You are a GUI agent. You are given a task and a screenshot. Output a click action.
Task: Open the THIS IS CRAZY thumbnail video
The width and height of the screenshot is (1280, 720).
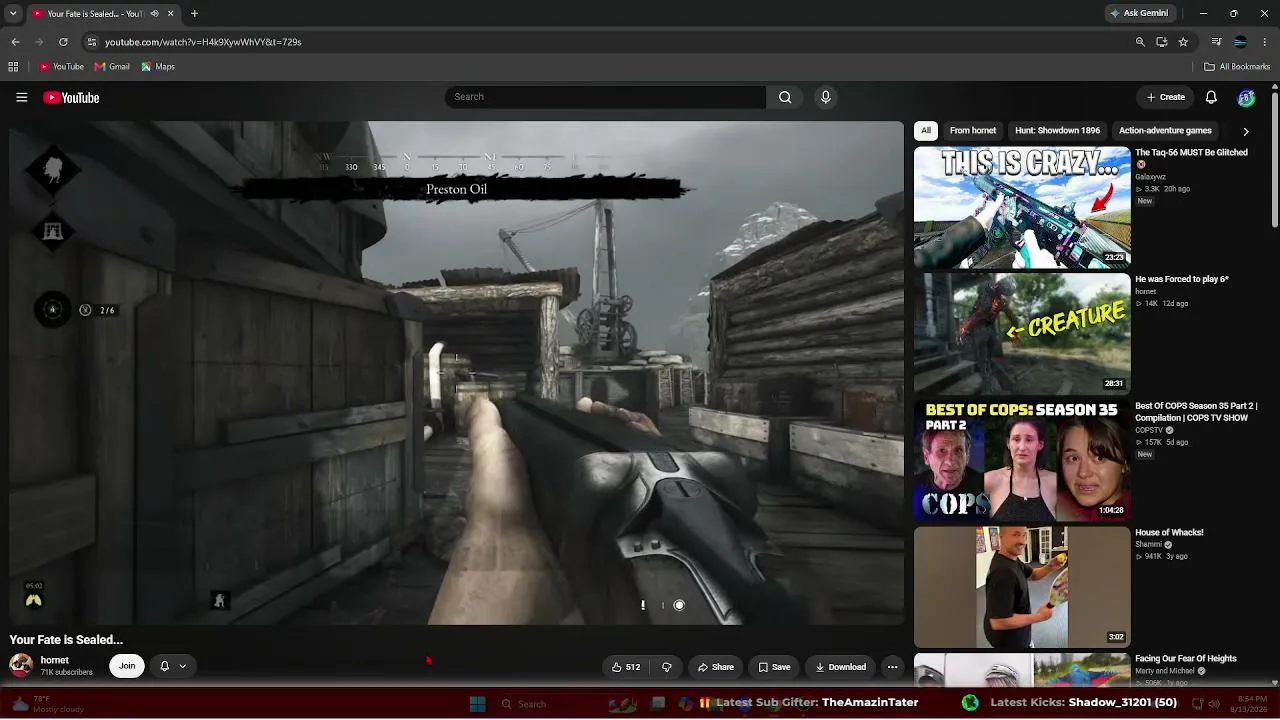tap(1022, 208)
